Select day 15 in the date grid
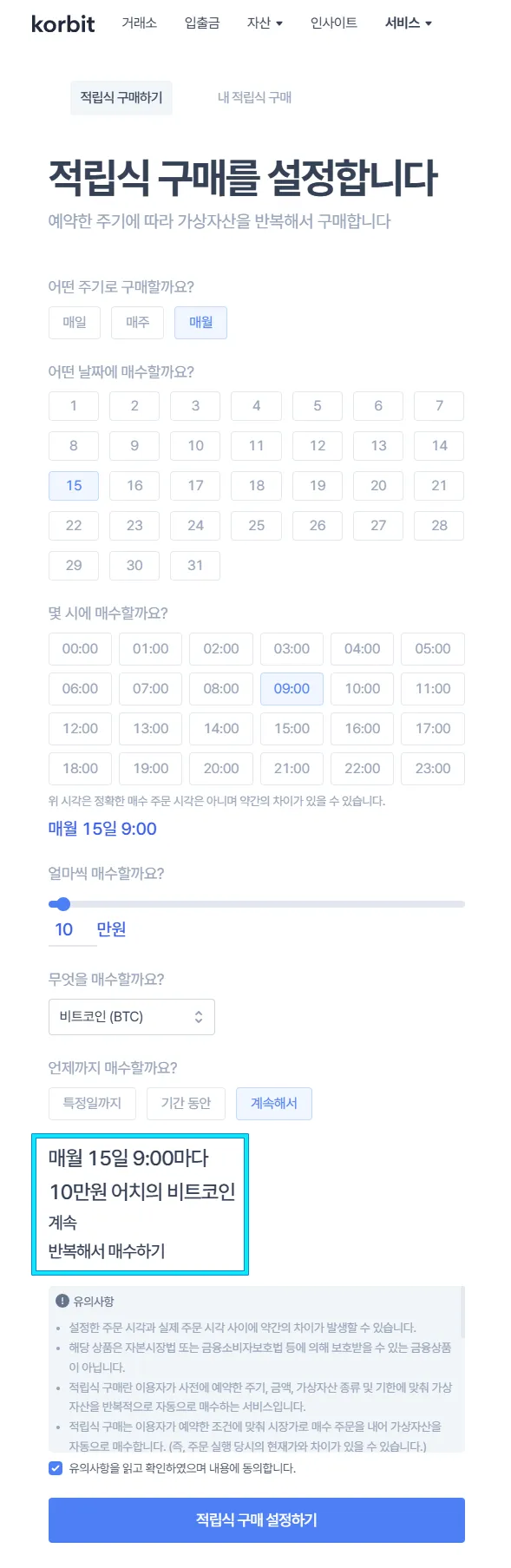Screen dimensions: 511x1568 point(74,485)
